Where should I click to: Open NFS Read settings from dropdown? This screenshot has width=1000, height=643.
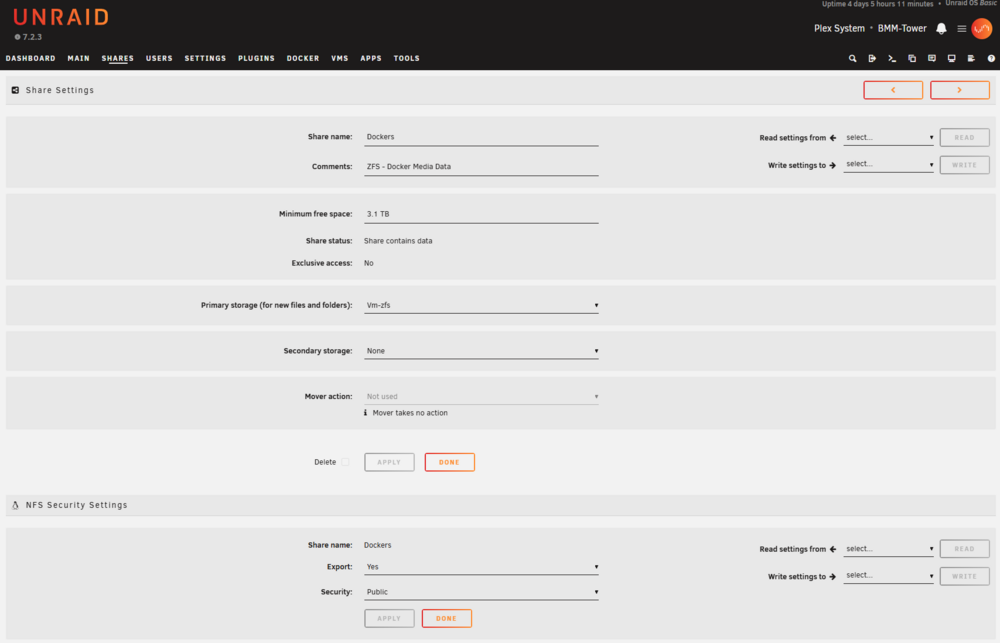point(888,549)
